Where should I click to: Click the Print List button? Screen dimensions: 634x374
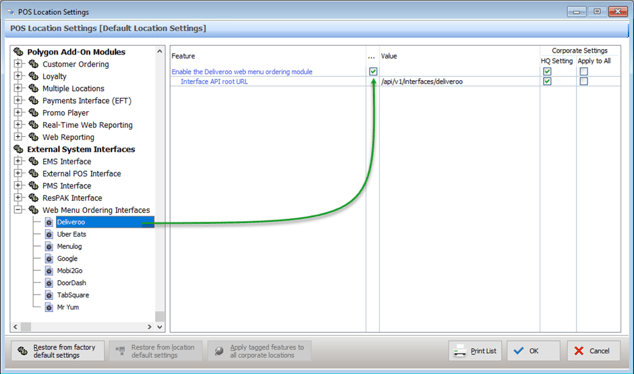coord(475,351)
